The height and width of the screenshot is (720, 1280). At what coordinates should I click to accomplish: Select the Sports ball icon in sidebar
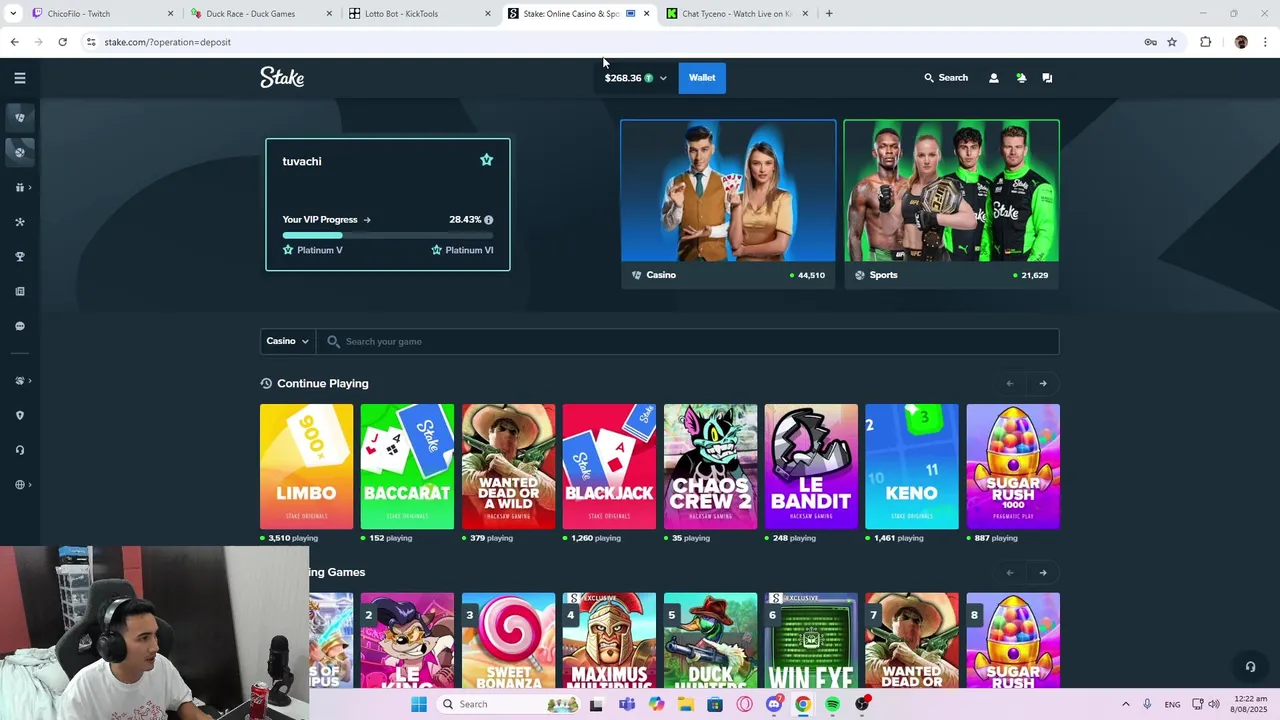pyautogui.click(x=19, y=152)
